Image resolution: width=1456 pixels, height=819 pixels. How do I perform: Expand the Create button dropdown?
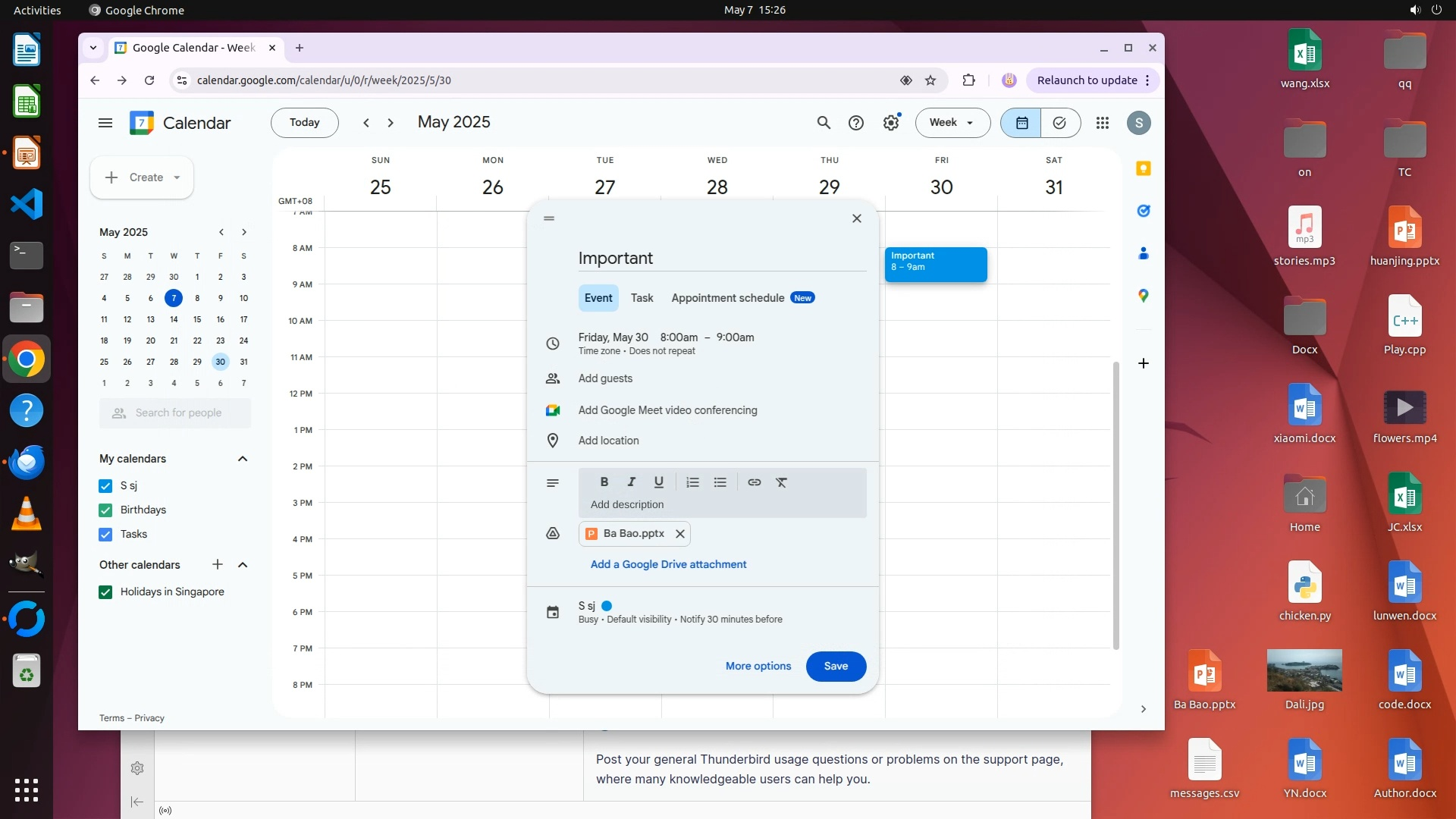click(x=177, y=177)
